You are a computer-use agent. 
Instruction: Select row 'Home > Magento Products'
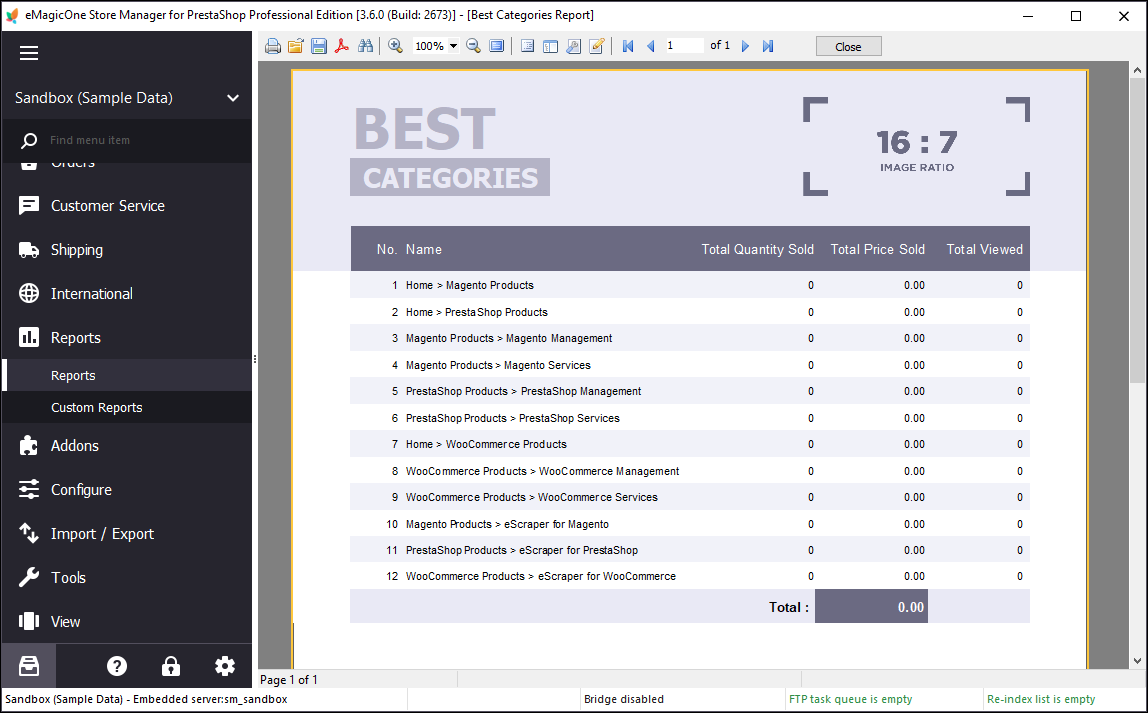690,285
